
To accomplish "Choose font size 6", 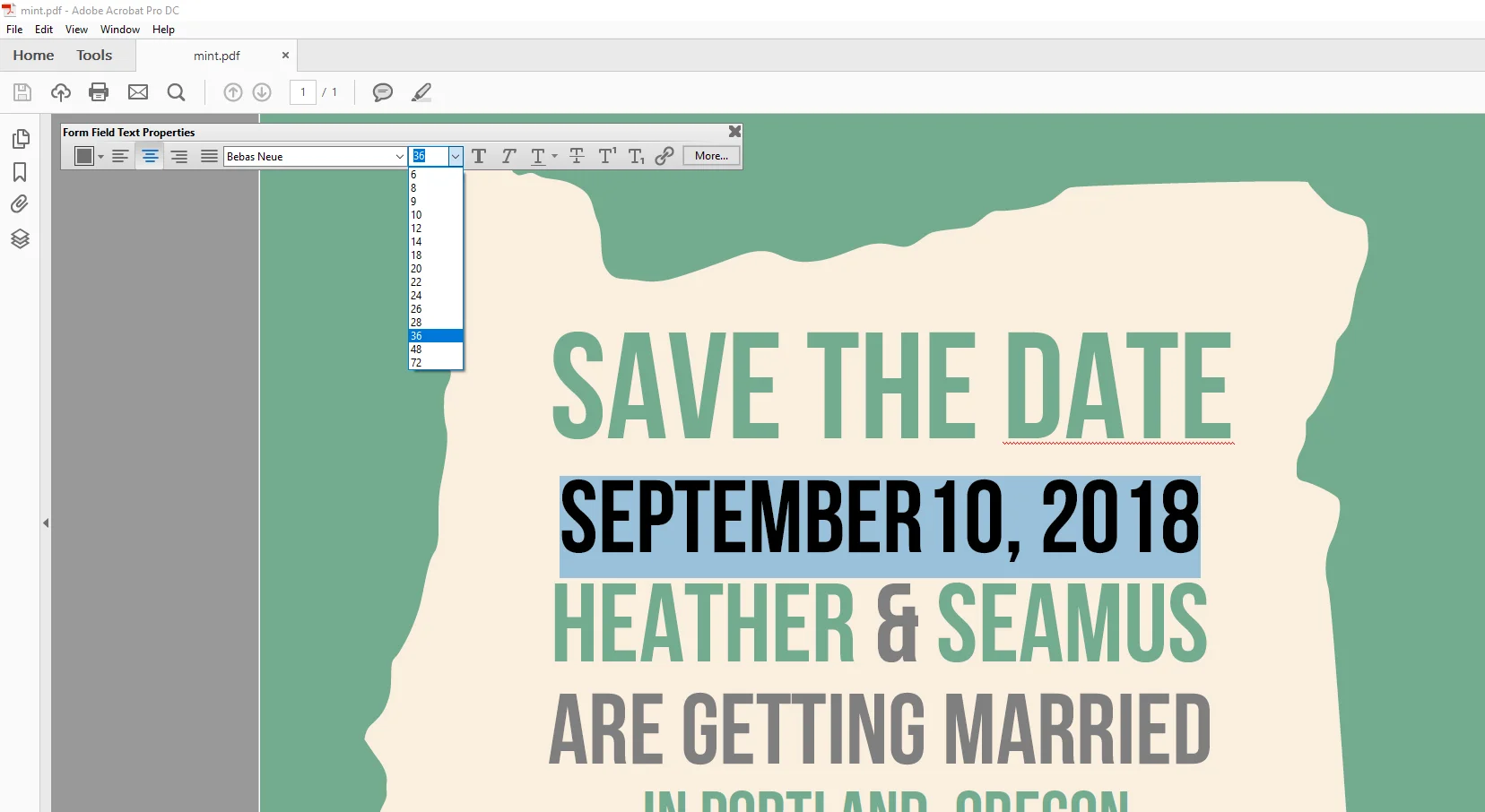I will [436, 175].
